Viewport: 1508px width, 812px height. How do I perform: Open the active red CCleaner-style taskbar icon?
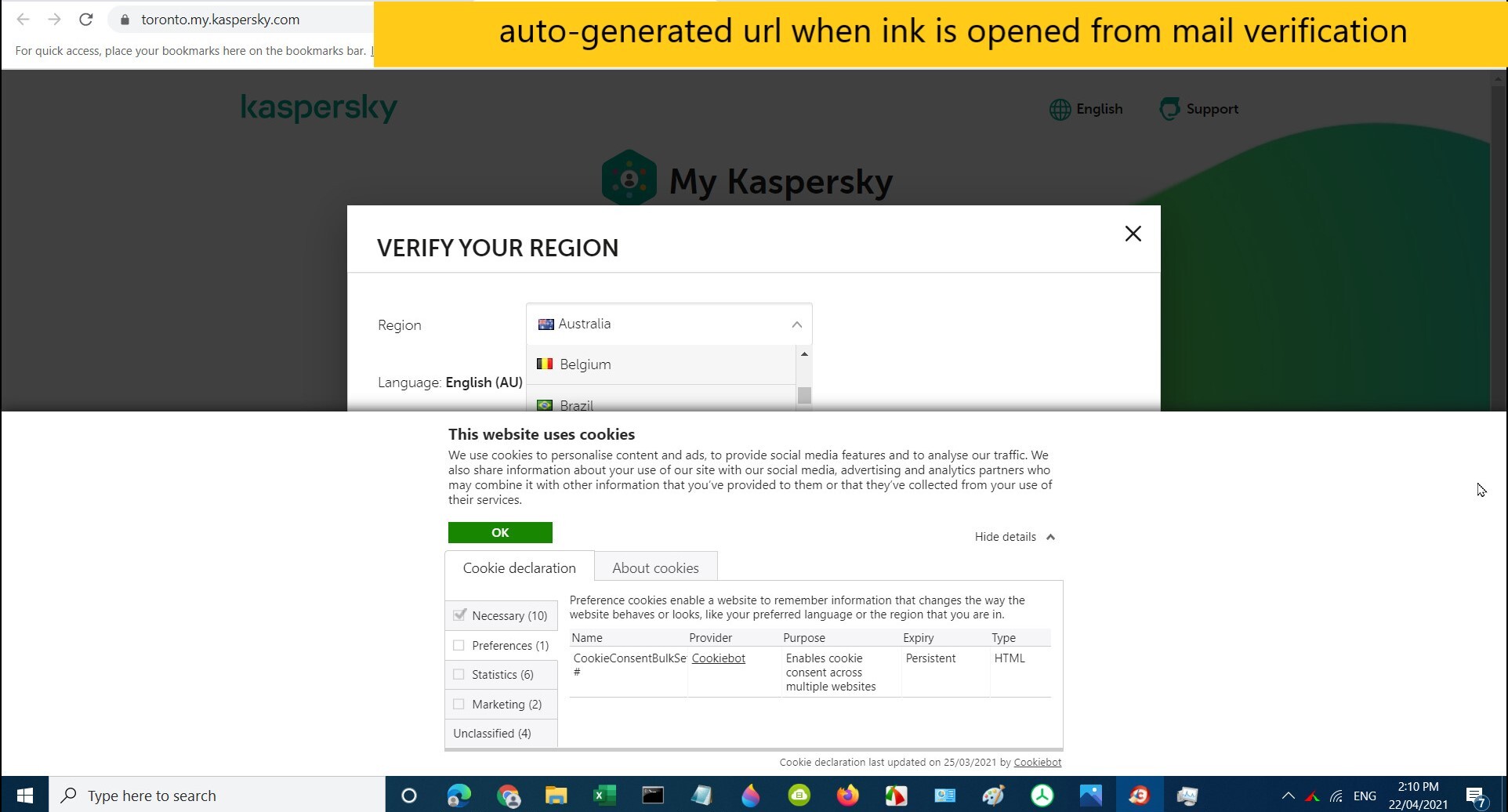click(x=1139, y=796)
